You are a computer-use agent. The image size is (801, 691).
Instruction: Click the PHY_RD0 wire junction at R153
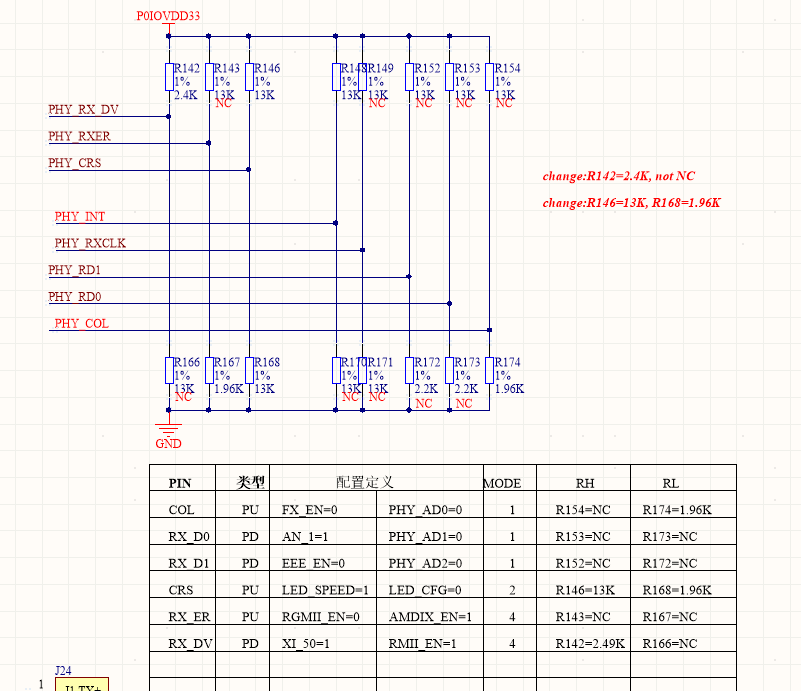(450, 303)
